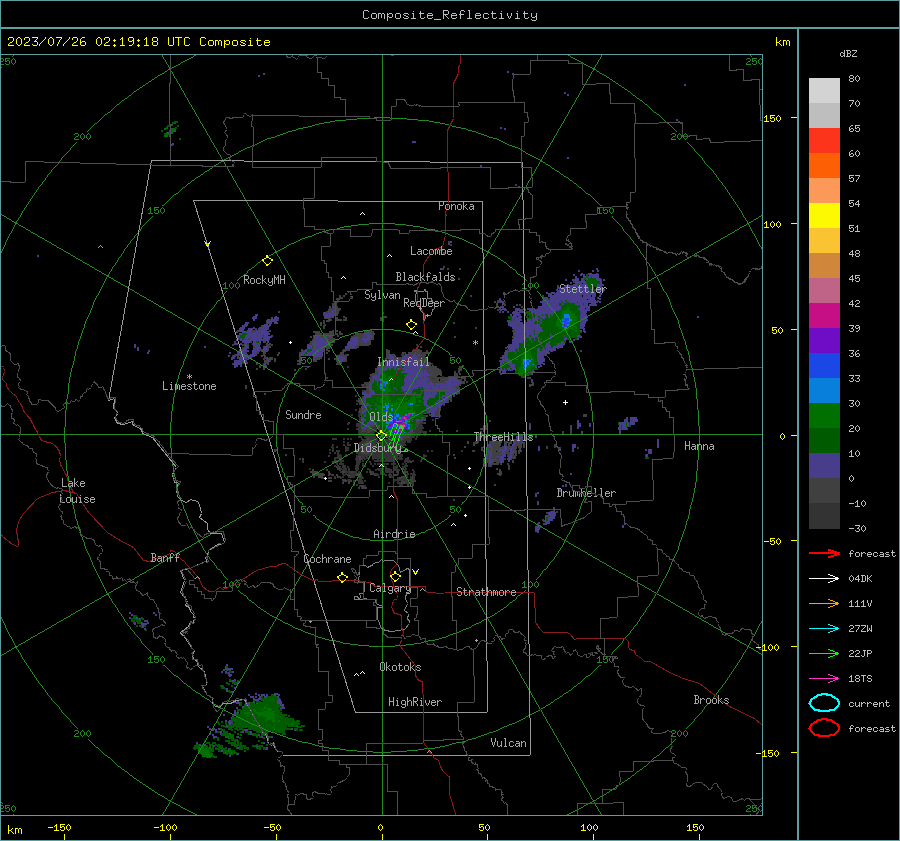Pick the cyan 27ZW arrow legend icon
The width and height of the screenshot is (900, 841).
pyautogui.click(x=824, y=629)
